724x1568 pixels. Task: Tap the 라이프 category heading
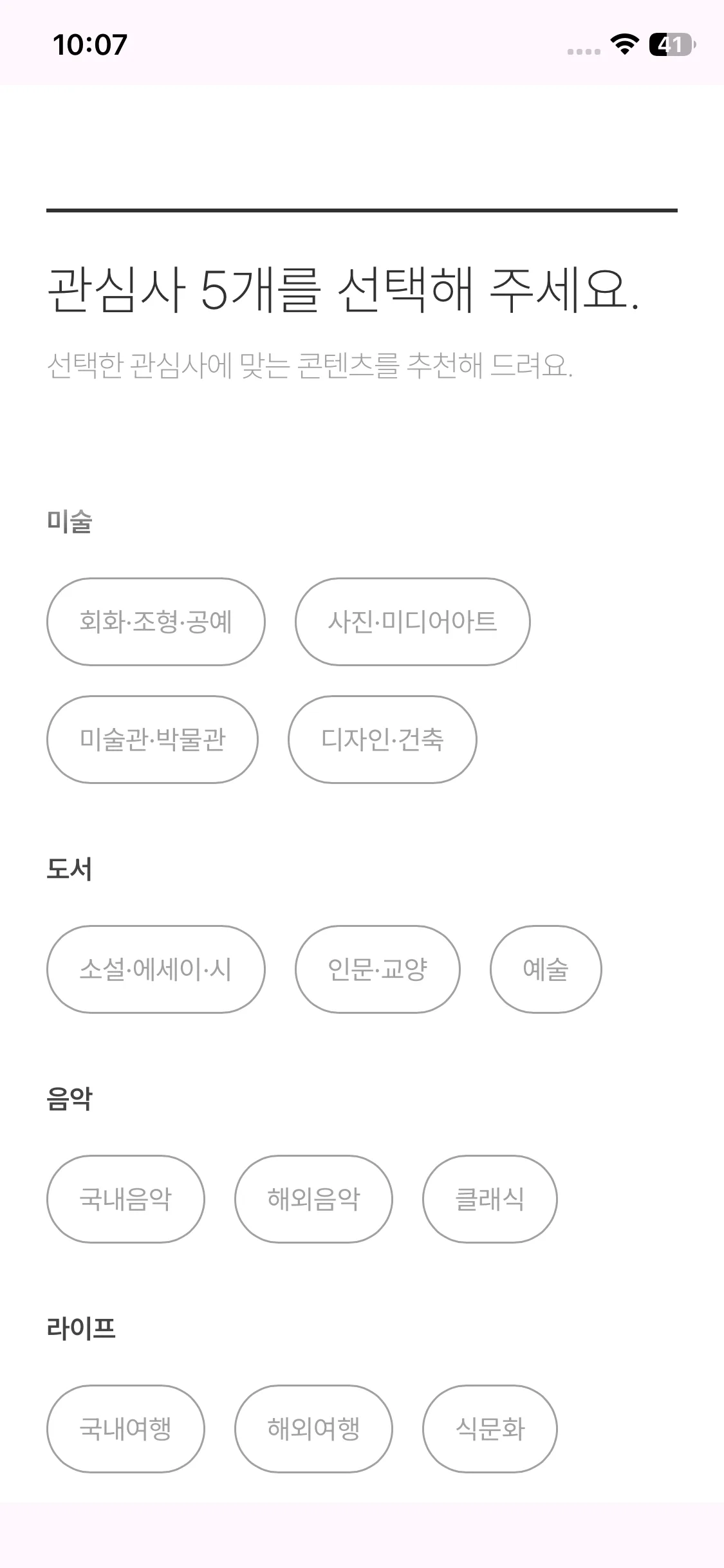[x=81, y=1329]
